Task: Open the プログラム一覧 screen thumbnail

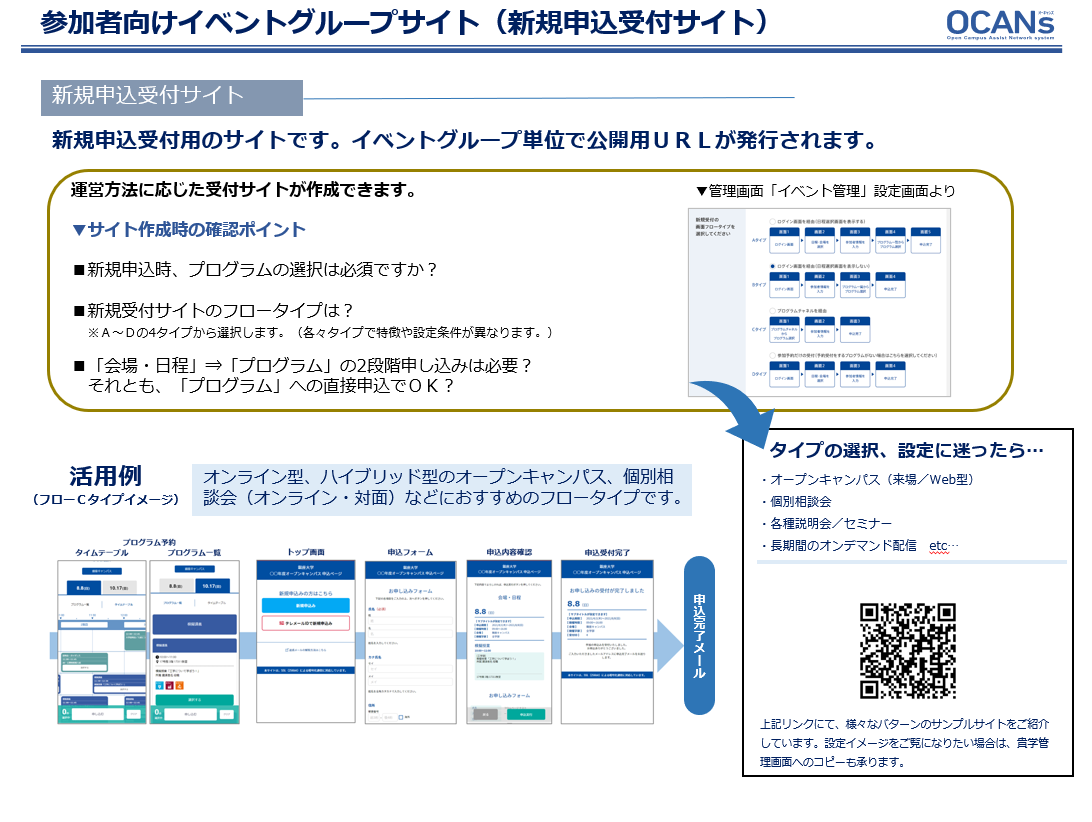Action: (x=194, y=642)
